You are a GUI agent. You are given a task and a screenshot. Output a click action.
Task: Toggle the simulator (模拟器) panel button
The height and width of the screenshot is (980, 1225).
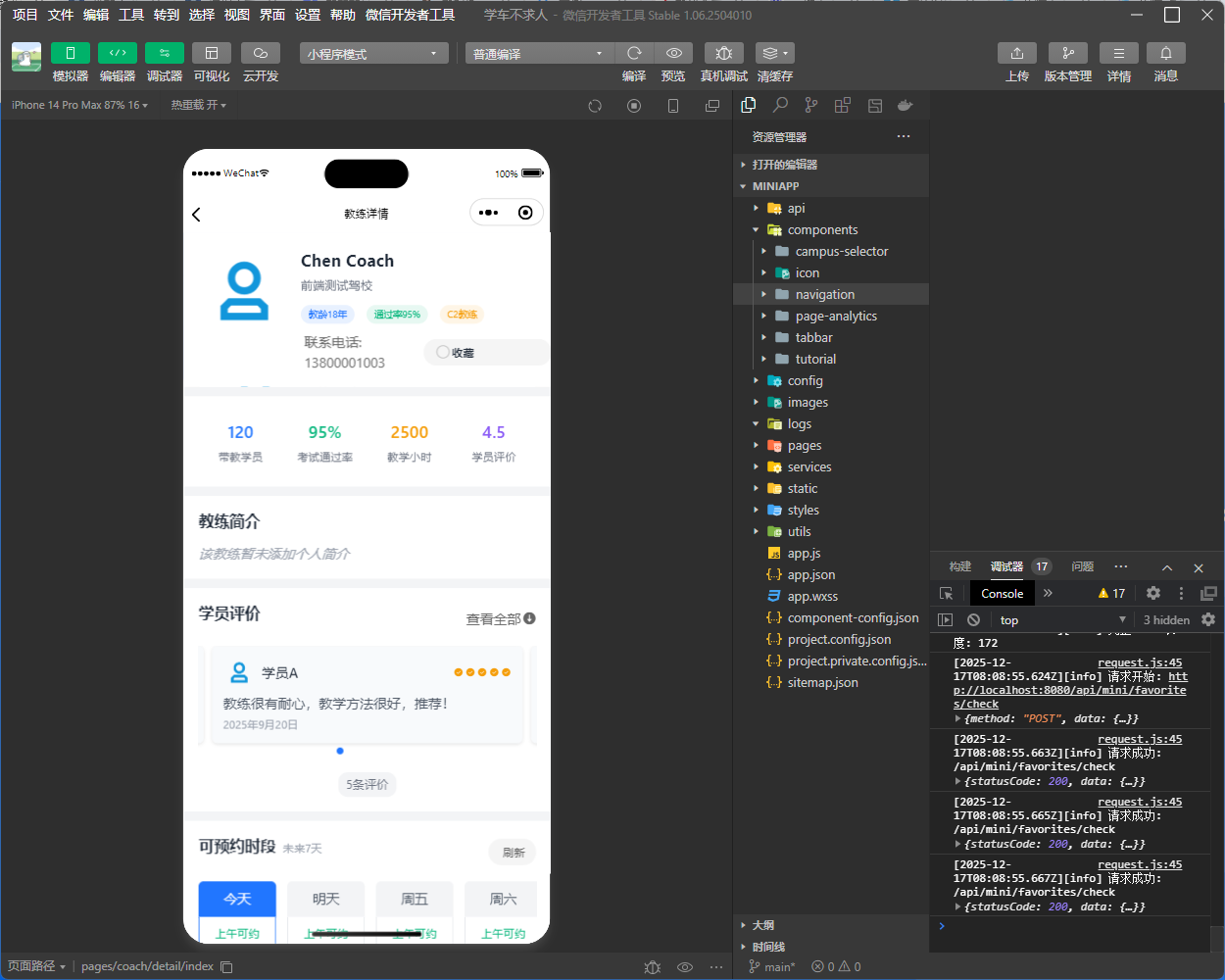(x=70, y=53)
